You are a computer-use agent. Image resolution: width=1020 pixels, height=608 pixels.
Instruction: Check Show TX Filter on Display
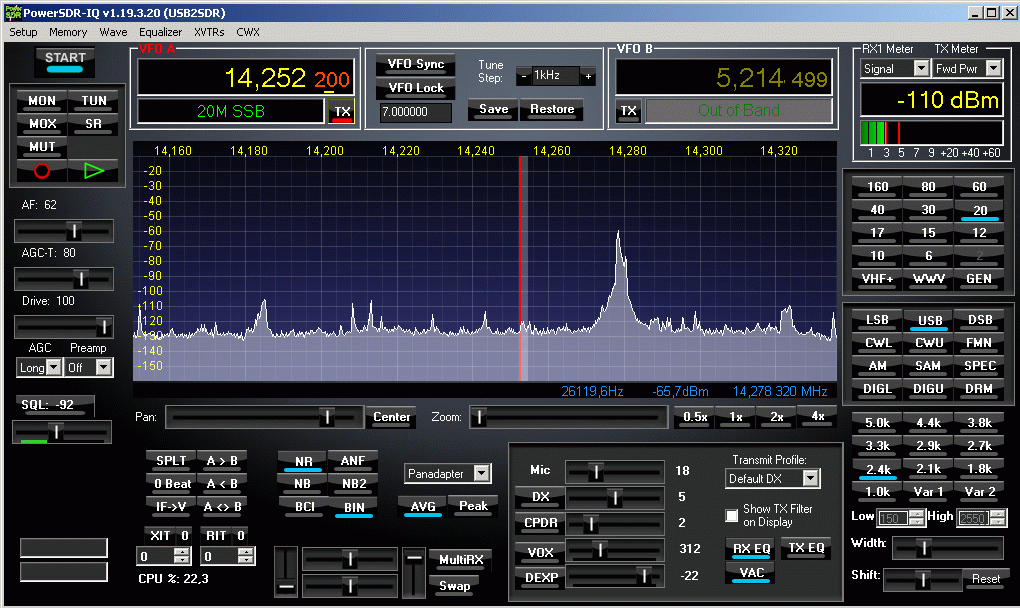pyautogui.click(x=732, y=516)
